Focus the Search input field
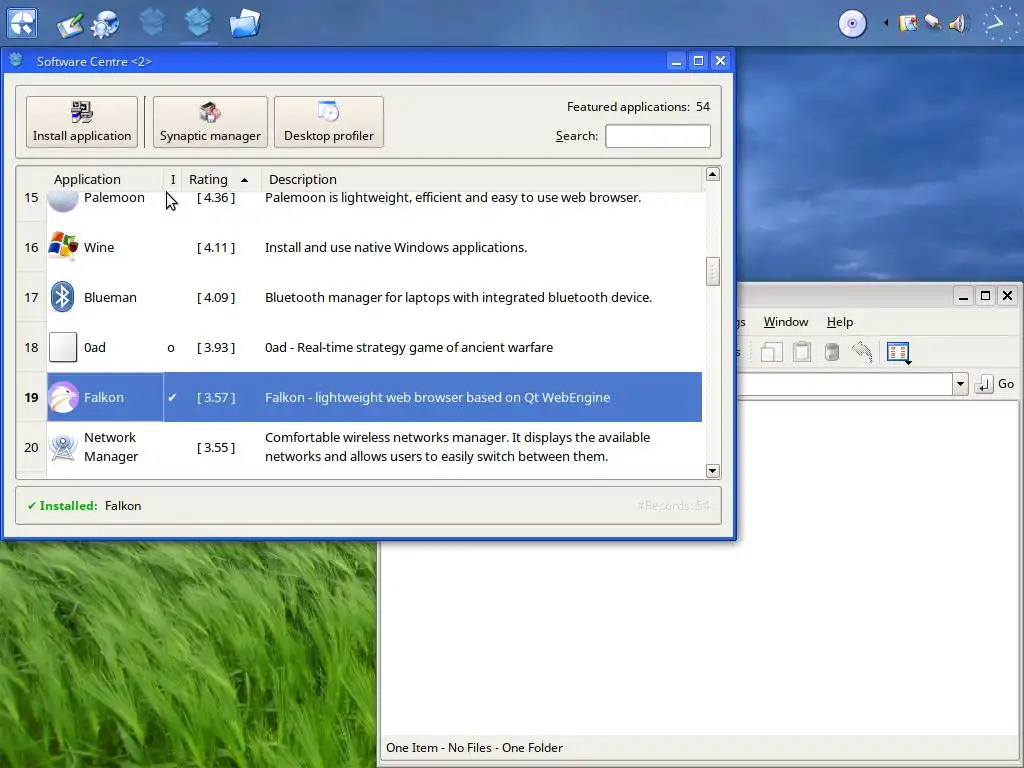The width and height of the screenshot is (1024, 768). (x=658, y=136)
